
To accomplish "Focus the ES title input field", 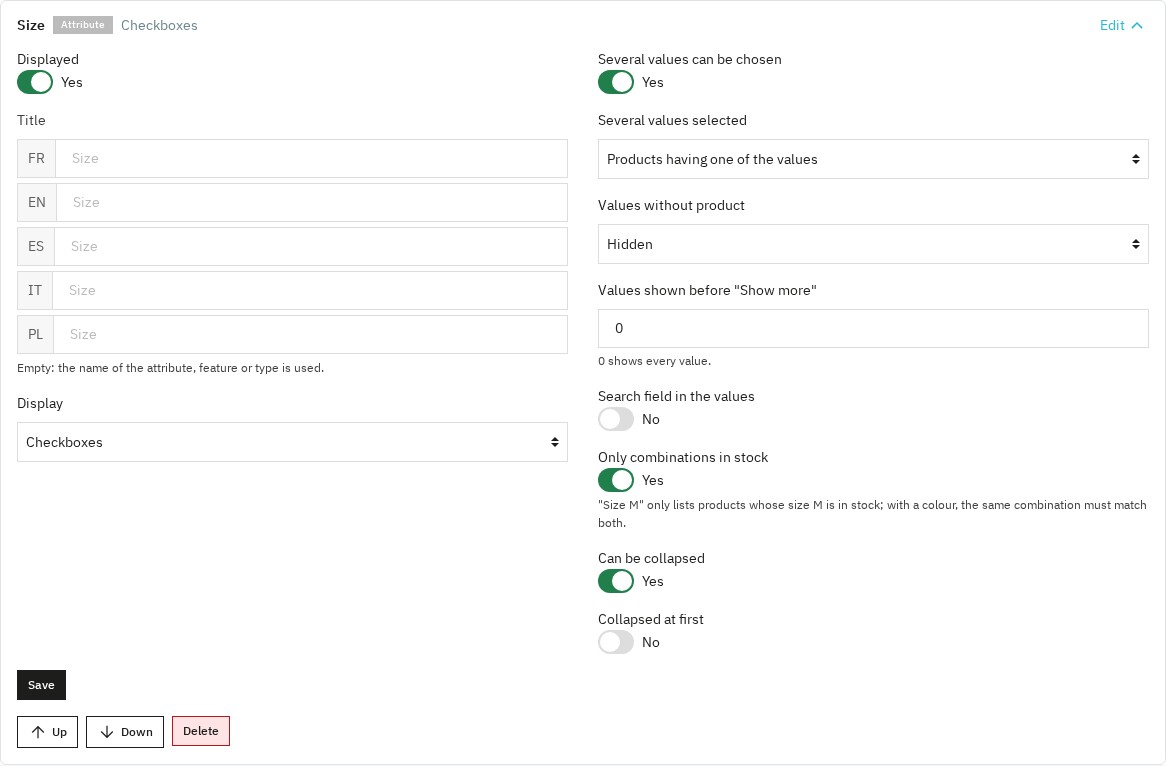I will [x=311, y=246].
